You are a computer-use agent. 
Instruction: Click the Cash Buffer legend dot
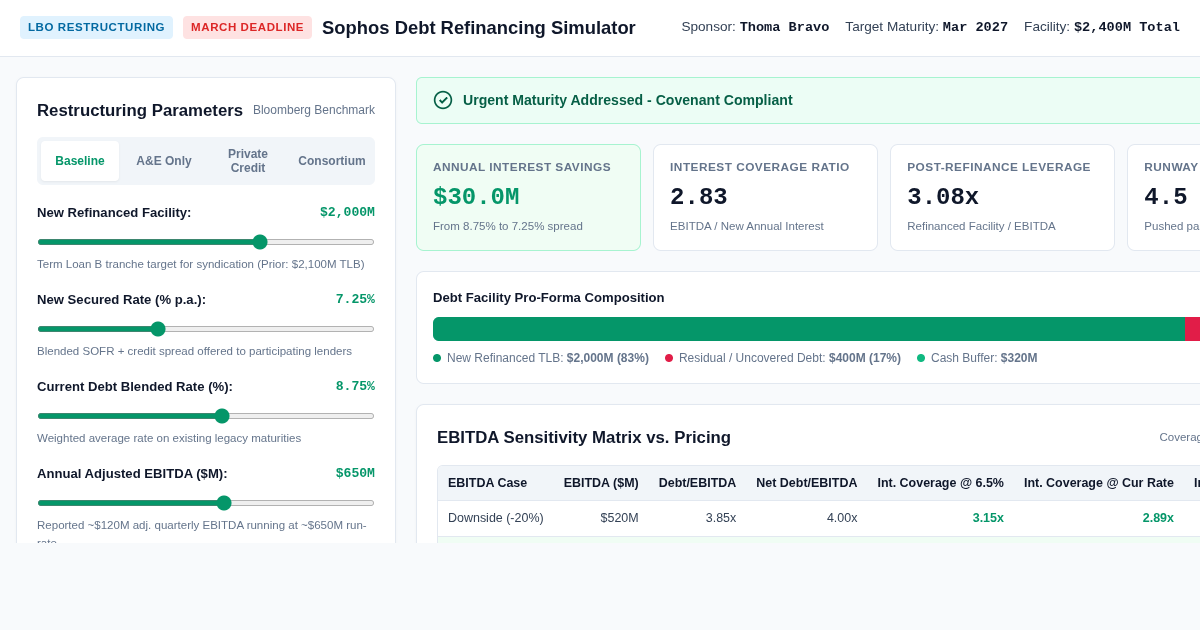[921, 358]
